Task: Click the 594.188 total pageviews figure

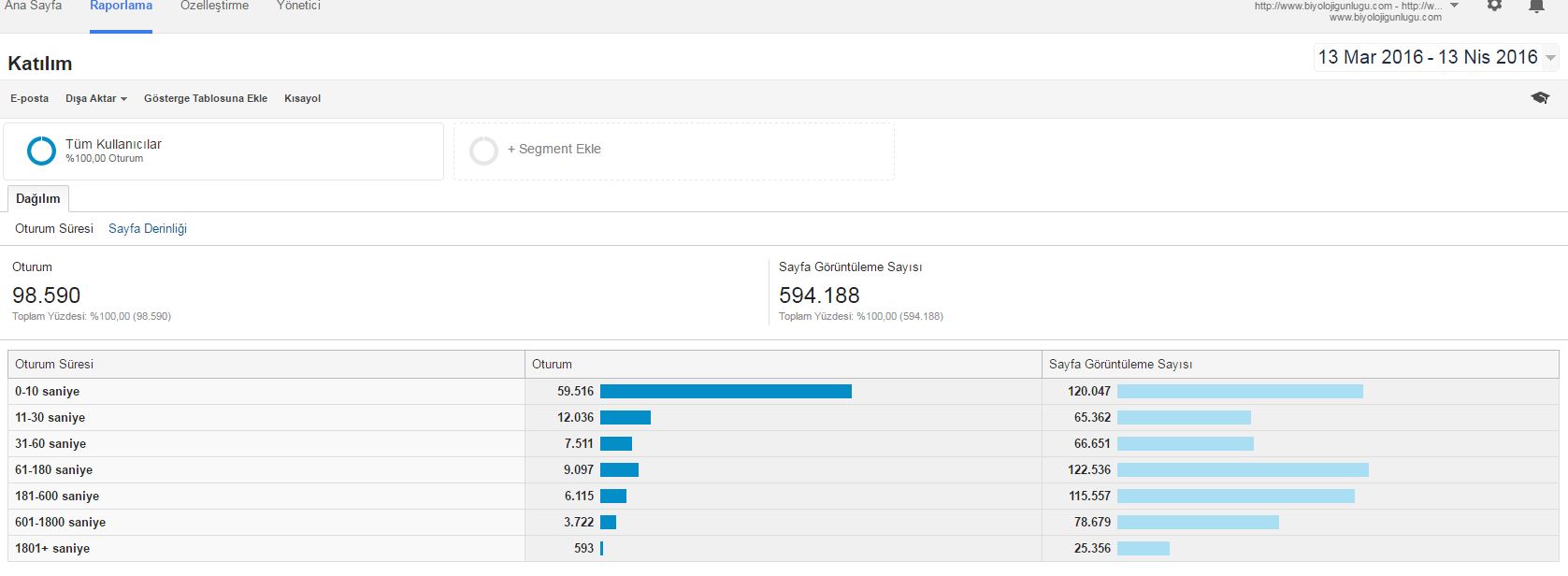Action: tap(819, 295)
